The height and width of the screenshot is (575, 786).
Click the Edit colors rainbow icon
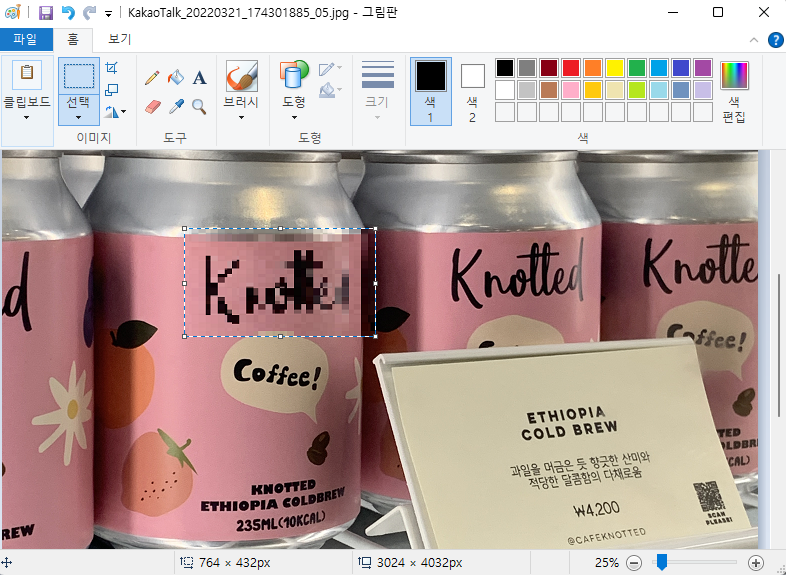(x=734, y=75)
